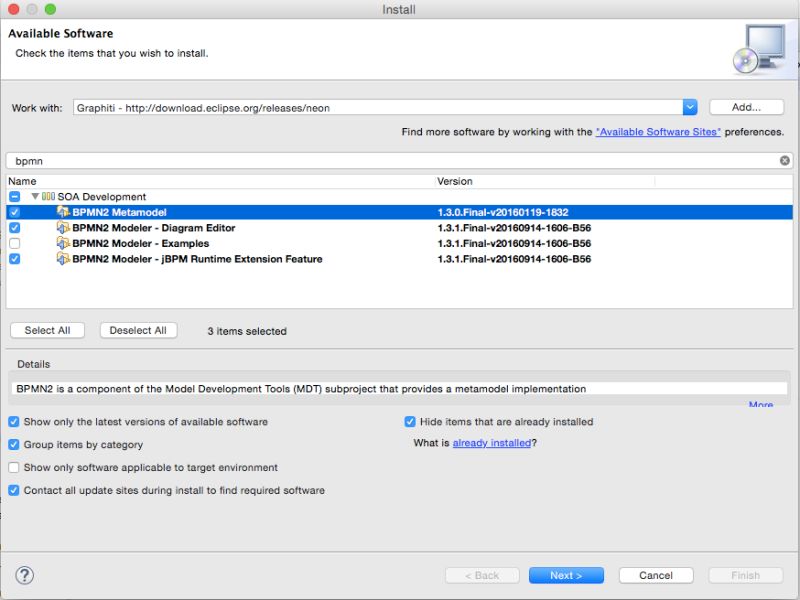Click the BPMN2 Modeler Diagram Editor feature icon
Image resolution: width=800 pixels, height=600 pixels.
point(63,228)
